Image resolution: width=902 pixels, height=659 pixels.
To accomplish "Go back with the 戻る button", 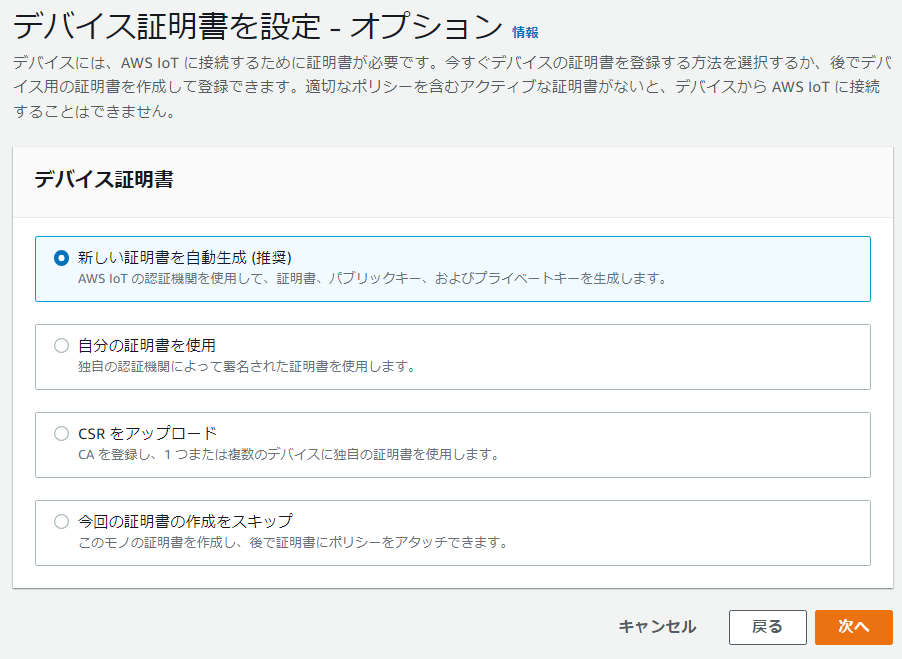I will (x=767, y=626).
